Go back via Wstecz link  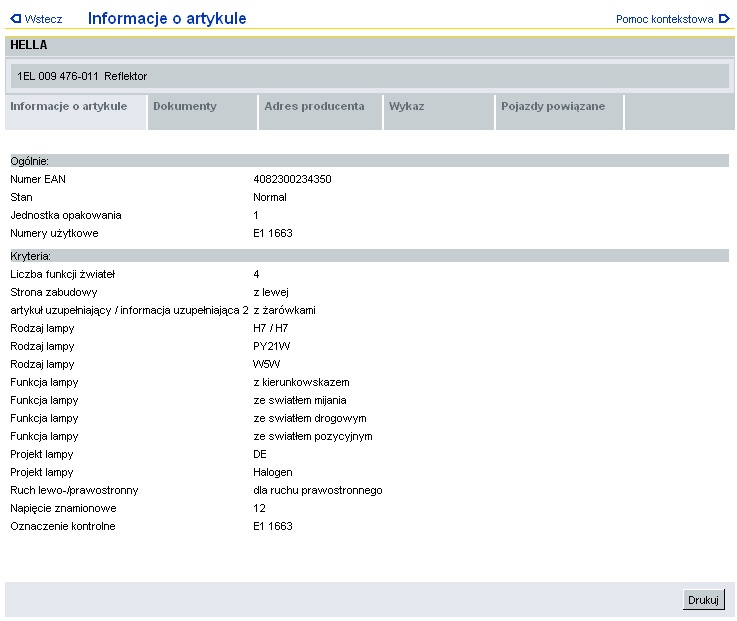[x=43, y=19]
